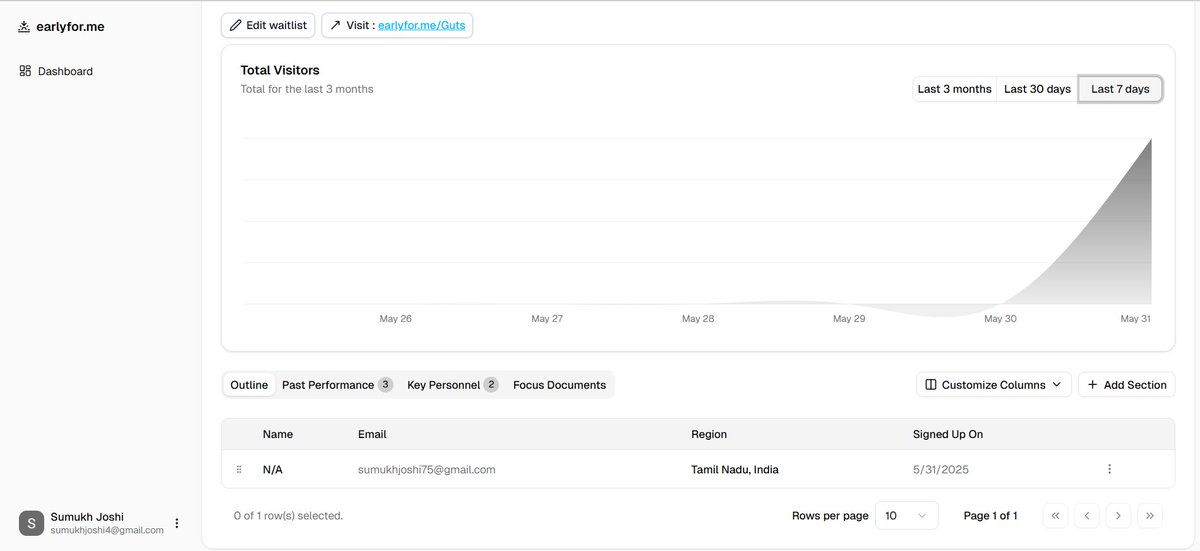
Task: Click the Dashboard grid icon
Action: [25, 71]
